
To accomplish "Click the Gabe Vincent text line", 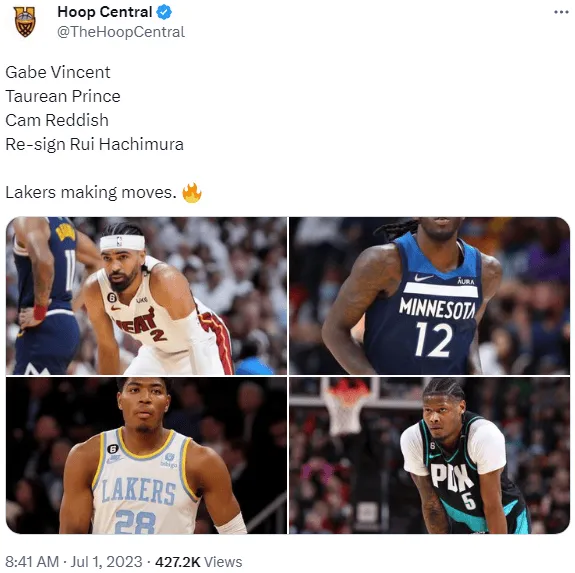I will (58, 72).
